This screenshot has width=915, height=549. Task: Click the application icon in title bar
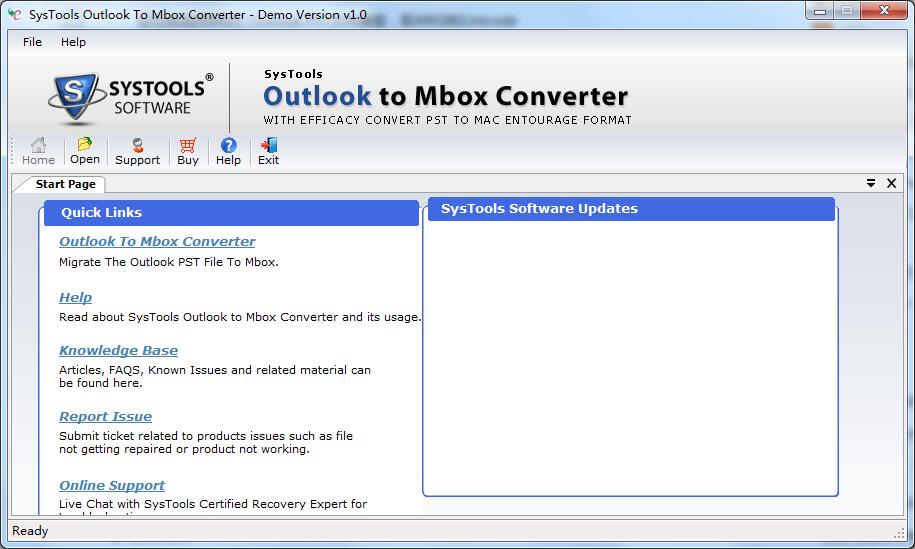[x=15, y=14]
